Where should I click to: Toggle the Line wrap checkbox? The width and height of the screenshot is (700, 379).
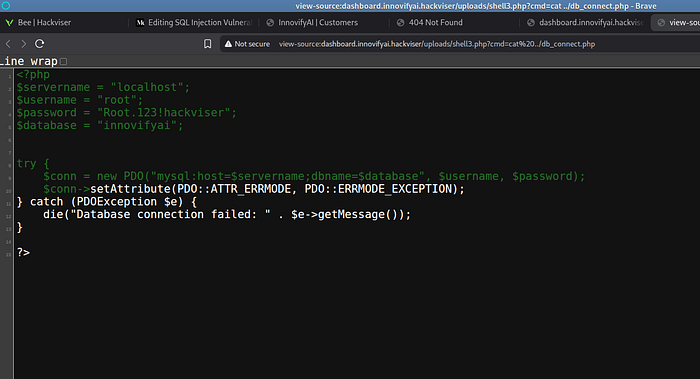[x=63, y=61]
